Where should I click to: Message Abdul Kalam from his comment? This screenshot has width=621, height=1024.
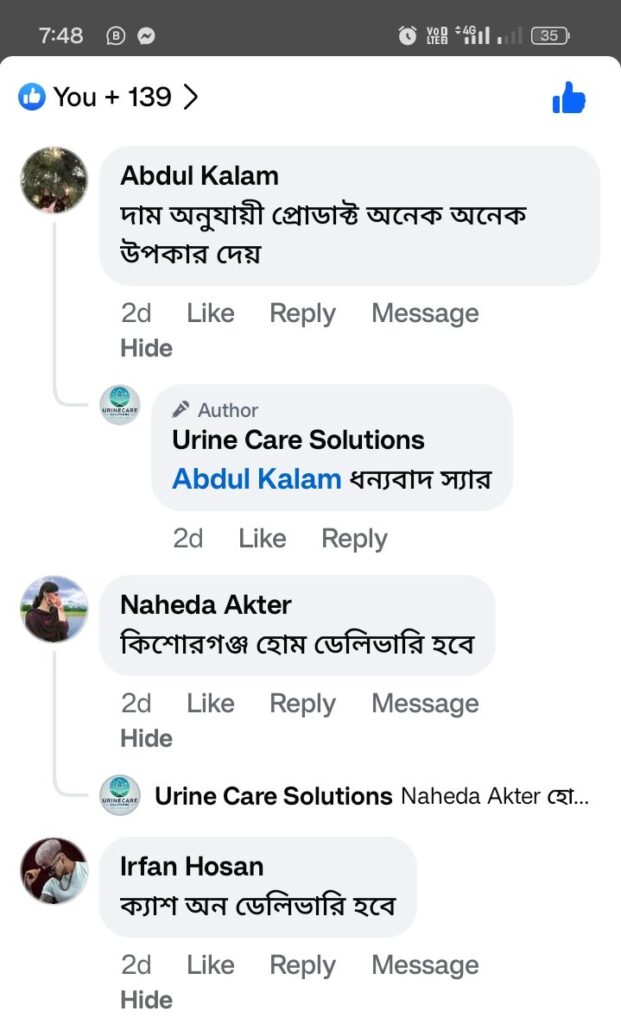[x=425, y=313]
